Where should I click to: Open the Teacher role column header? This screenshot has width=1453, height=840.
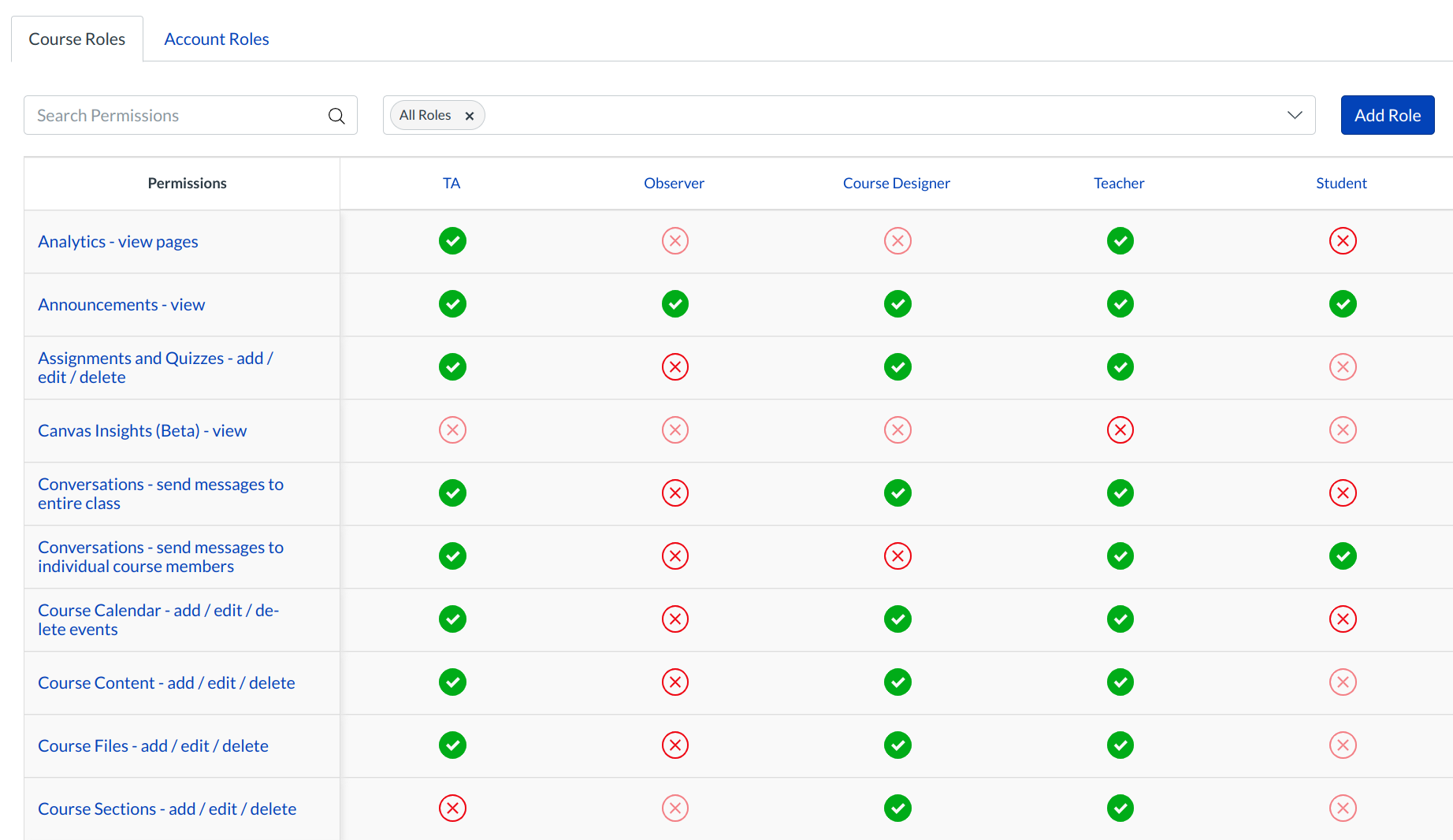[1118, 184]
